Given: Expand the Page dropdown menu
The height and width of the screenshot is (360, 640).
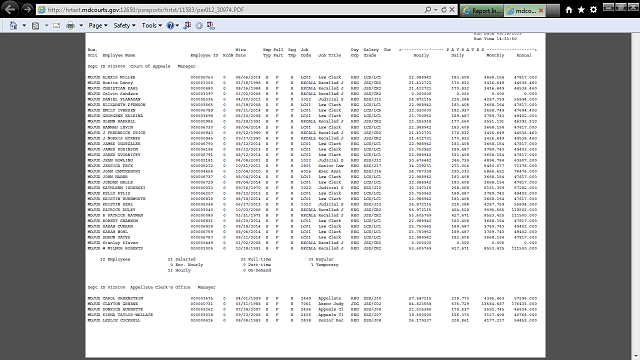Looking at the screenshot, I should click(x=98, y=25).
